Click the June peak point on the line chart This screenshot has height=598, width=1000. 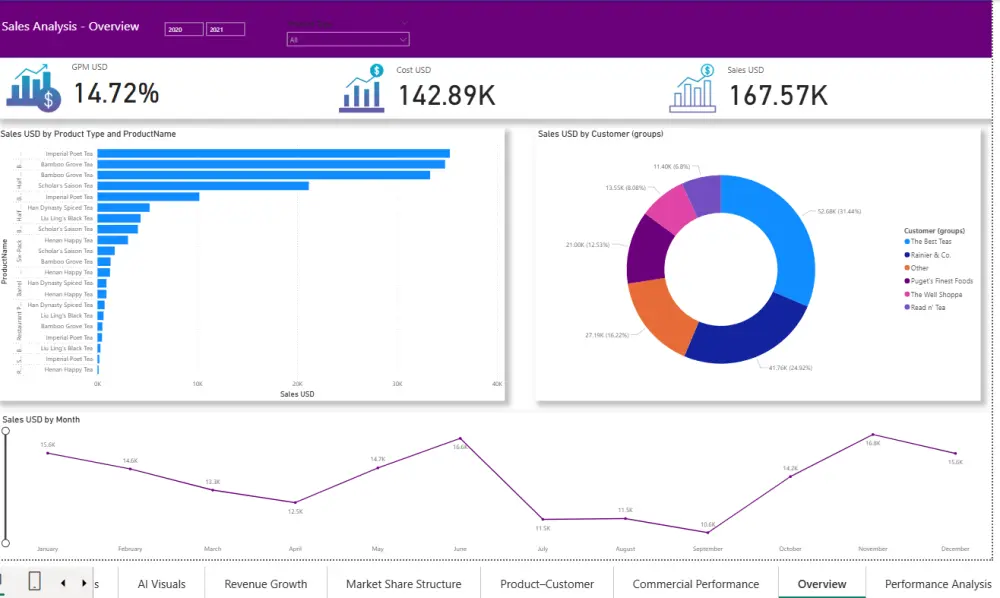(460, 439)
